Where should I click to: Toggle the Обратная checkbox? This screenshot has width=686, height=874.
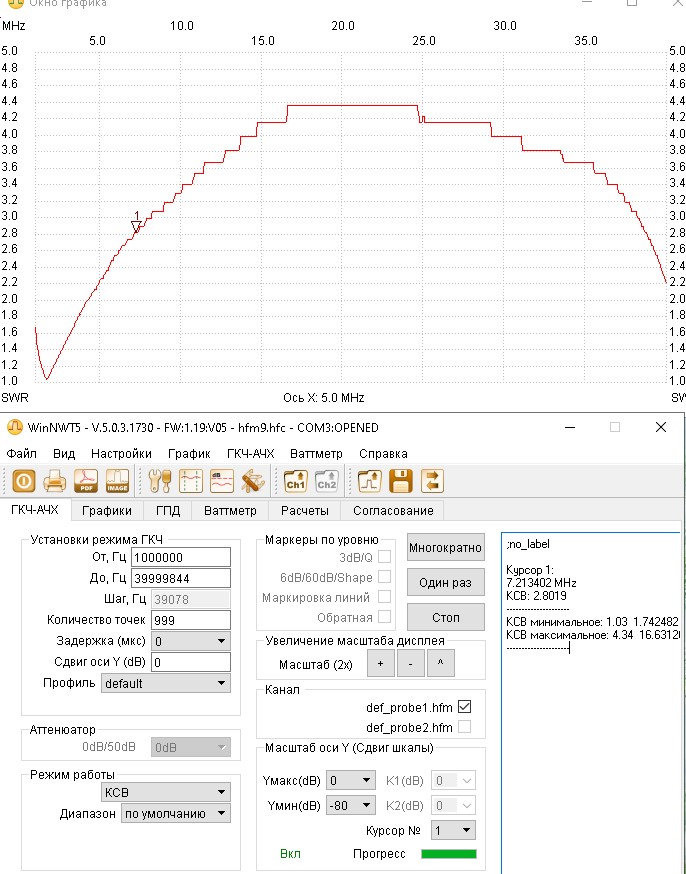384,617
